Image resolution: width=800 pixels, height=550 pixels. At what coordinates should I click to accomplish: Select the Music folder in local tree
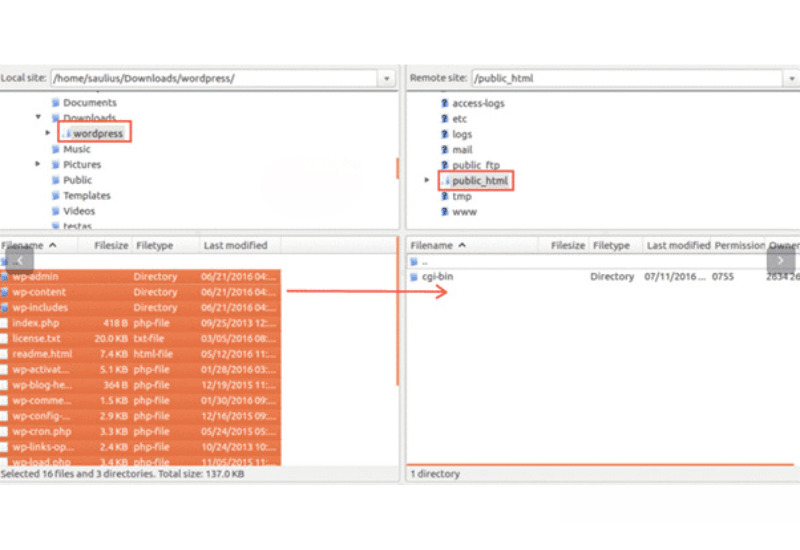77,149
